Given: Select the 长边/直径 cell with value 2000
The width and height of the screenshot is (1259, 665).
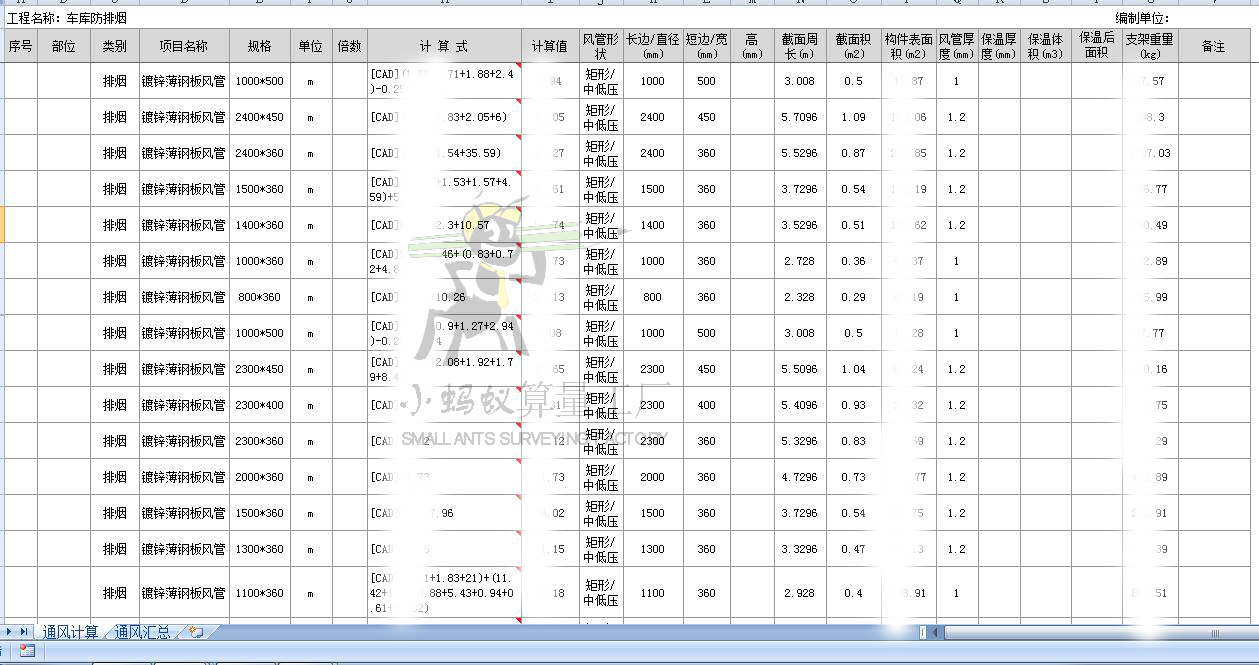Looking at the screenshot, I should (652, 477).
